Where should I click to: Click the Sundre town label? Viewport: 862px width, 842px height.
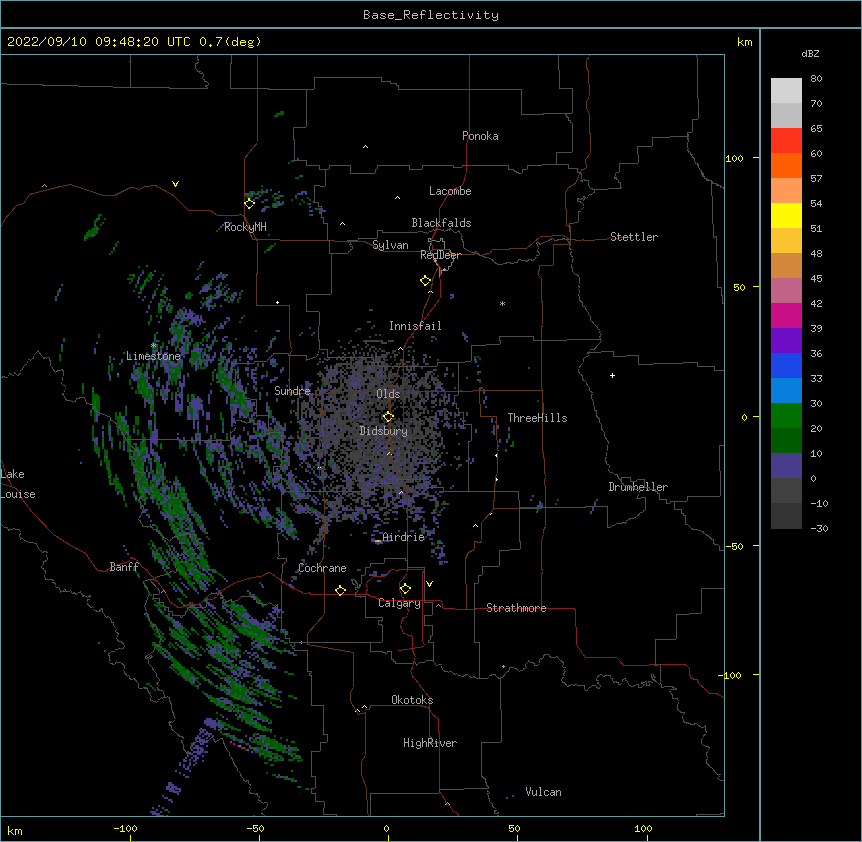click(292, 391)
